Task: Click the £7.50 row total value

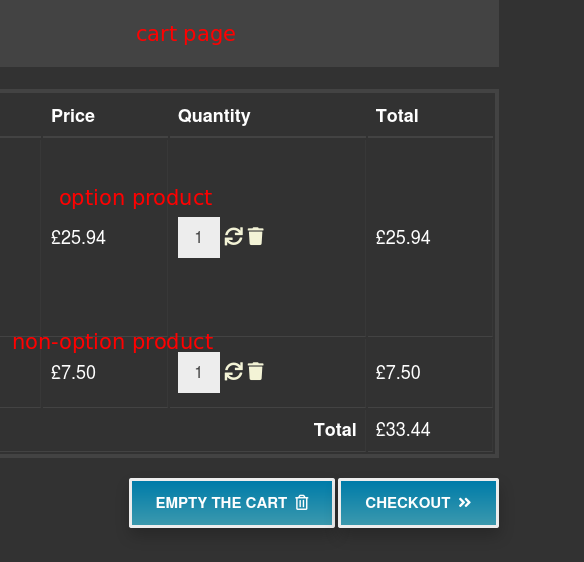Action: (x=398, y=372)
